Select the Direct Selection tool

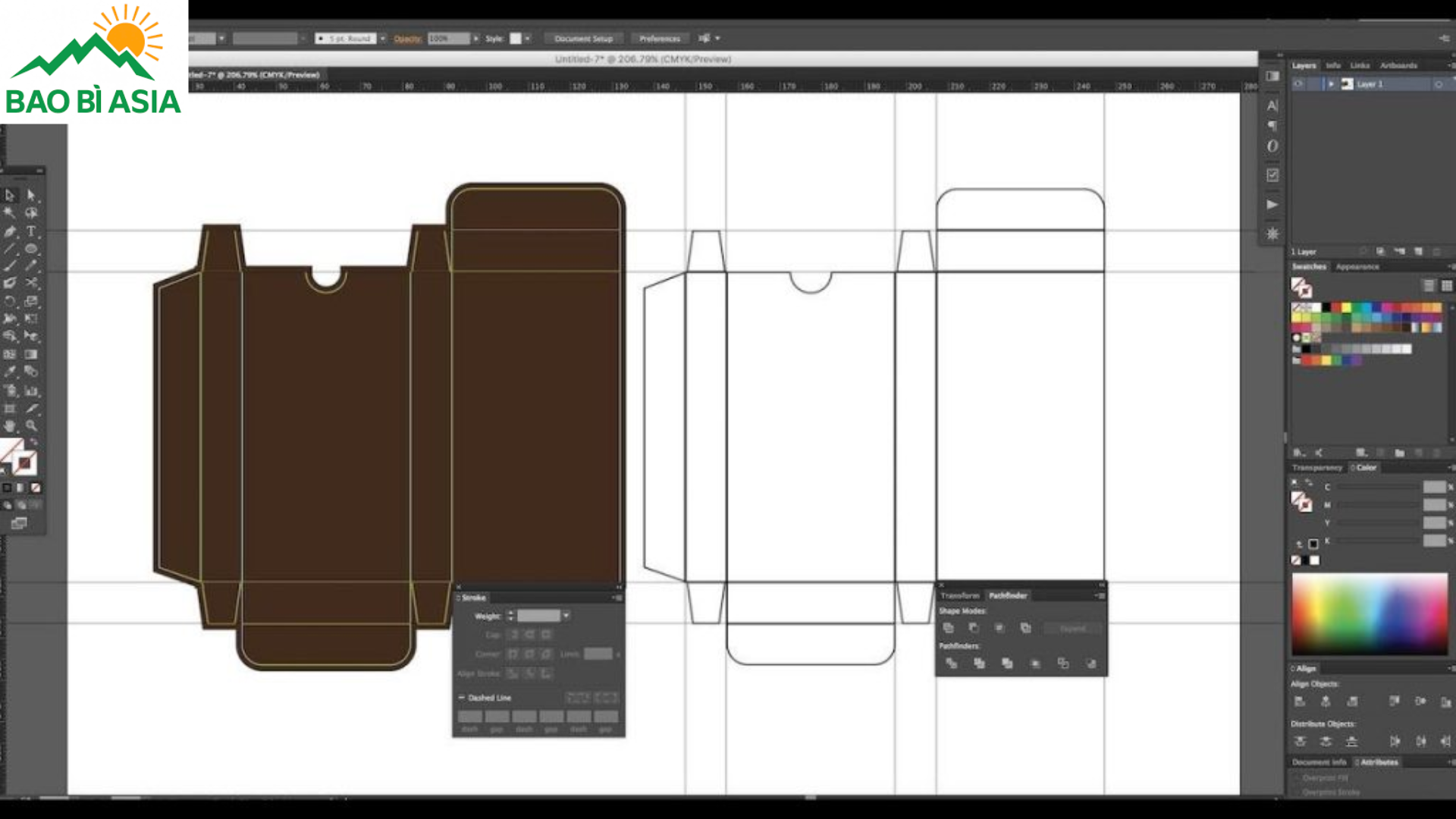coord(31,196)
